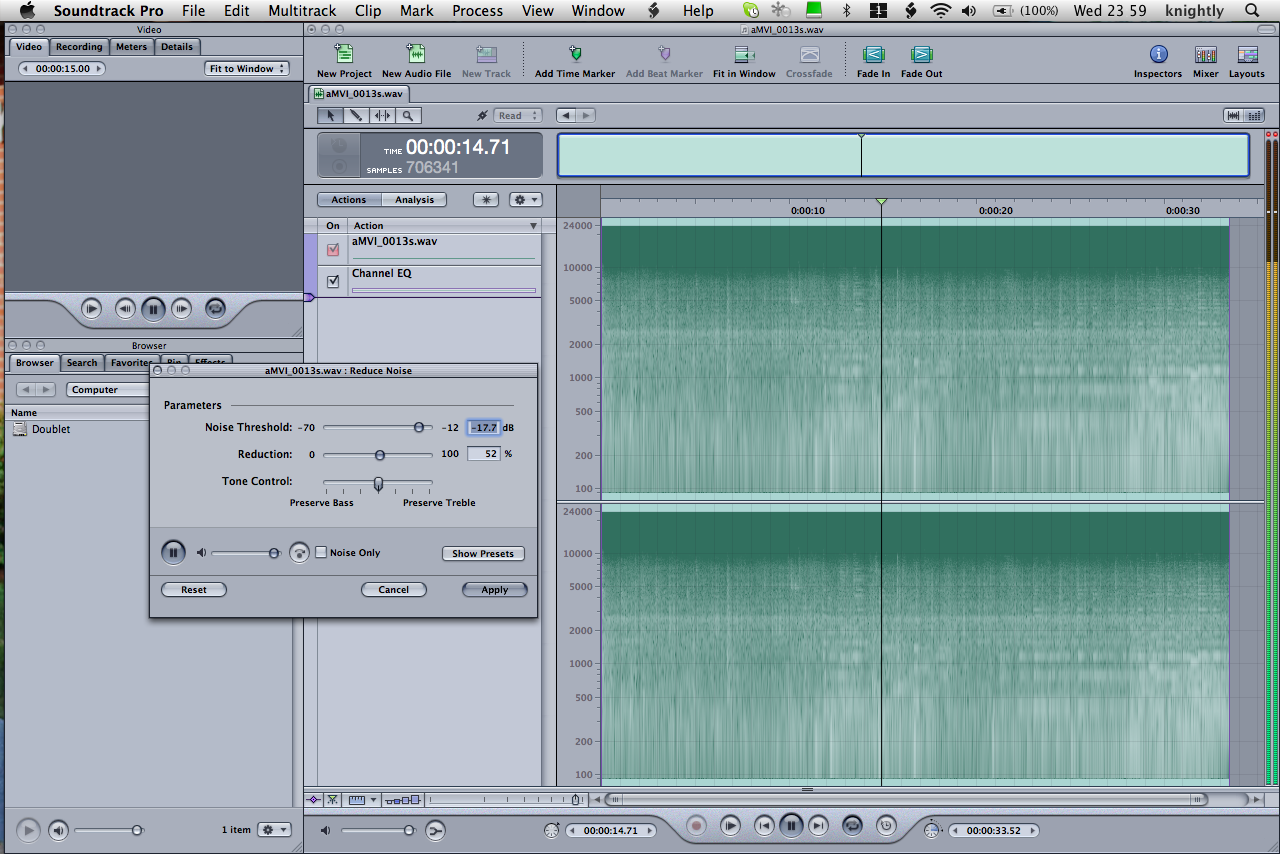
Task: Switch to the Analysis view button
Action: pos(414,200)
